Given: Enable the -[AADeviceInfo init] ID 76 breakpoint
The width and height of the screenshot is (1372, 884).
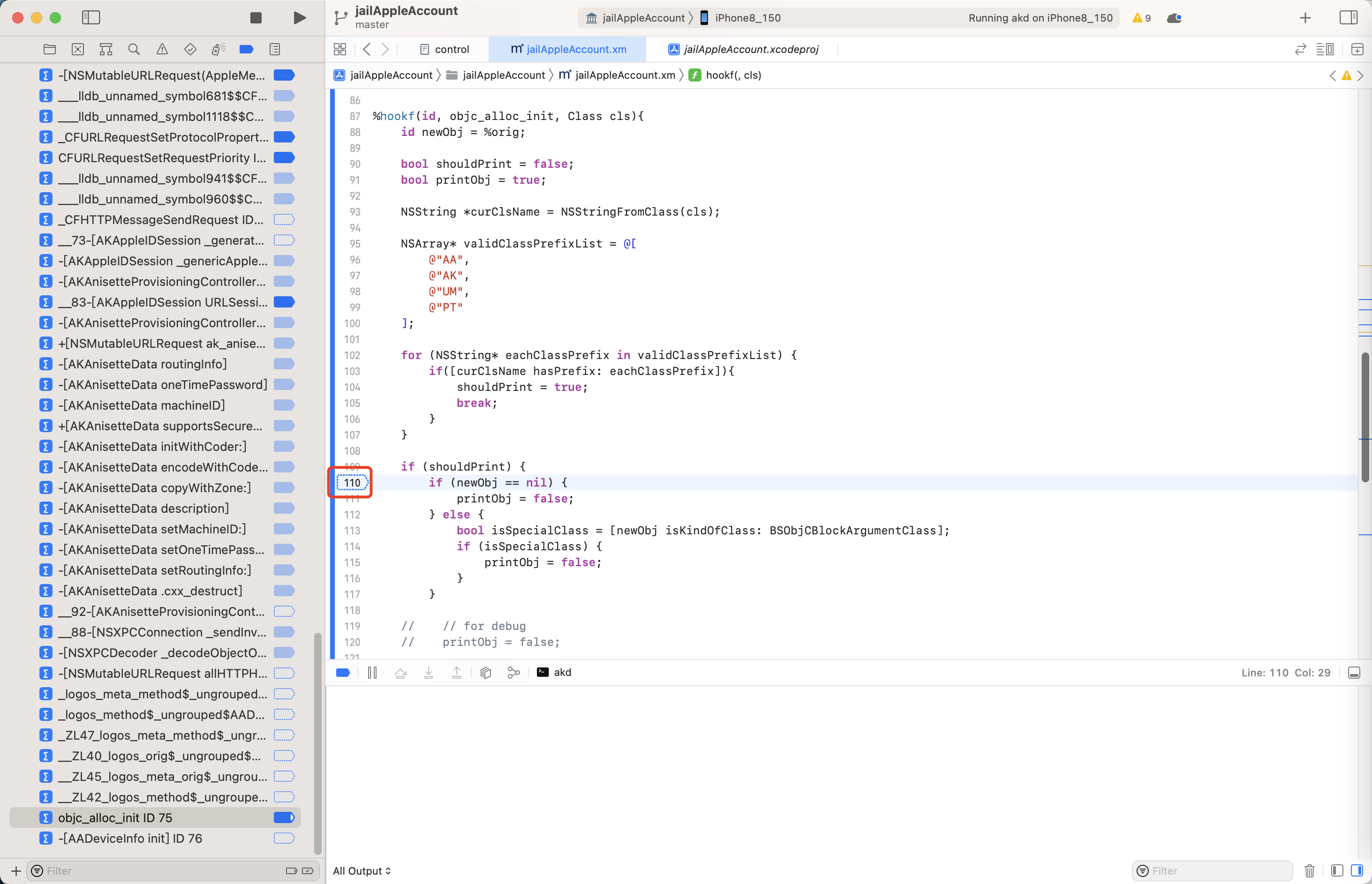Looking at the screenshot, I should point(284,838).
